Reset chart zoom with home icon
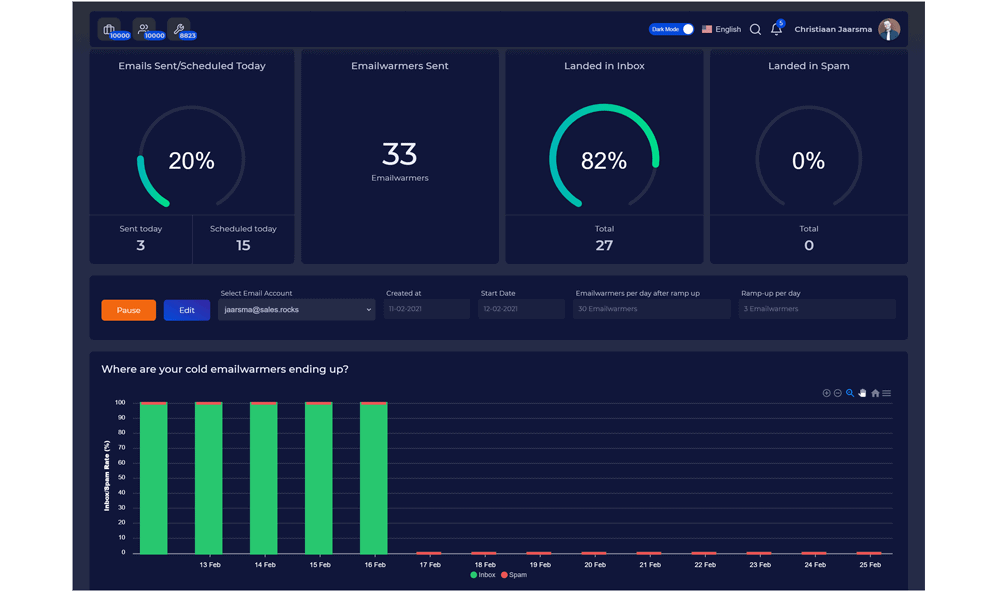1000x592 pixels. (875, 393)
